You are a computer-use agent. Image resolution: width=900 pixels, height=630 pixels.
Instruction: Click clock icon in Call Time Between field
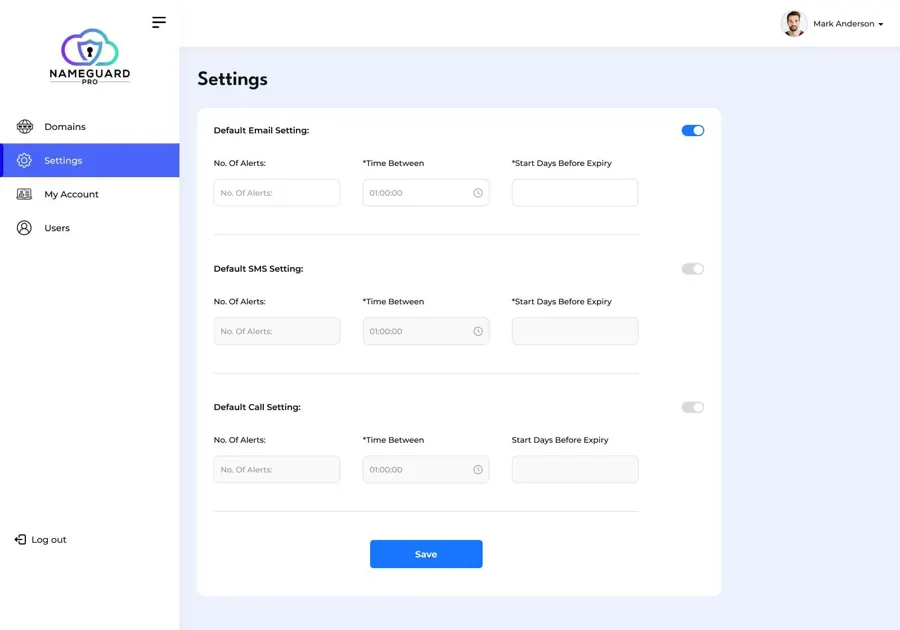coord(478,469)
